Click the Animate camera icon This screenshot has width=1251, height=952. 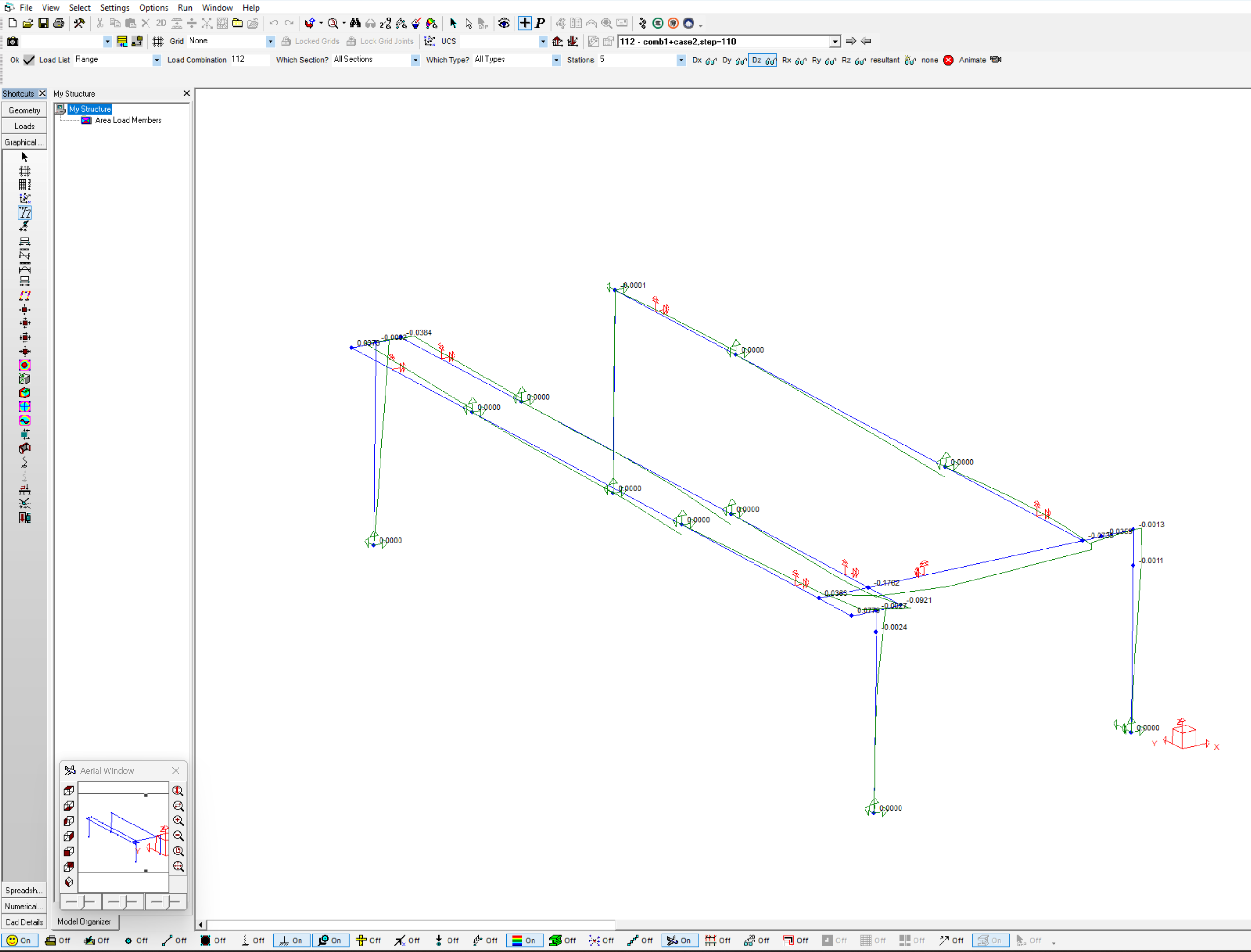click(x=996, y=60)
